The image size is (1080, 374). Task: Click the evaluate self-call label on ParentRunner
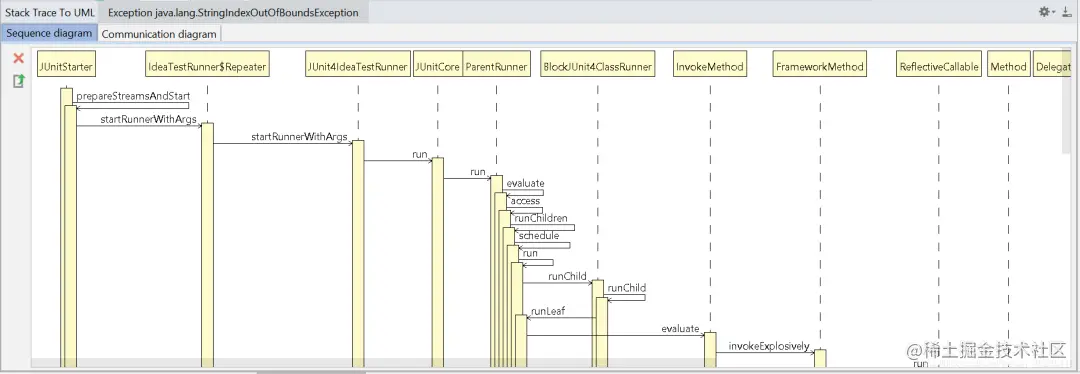(x=526, y=183)
